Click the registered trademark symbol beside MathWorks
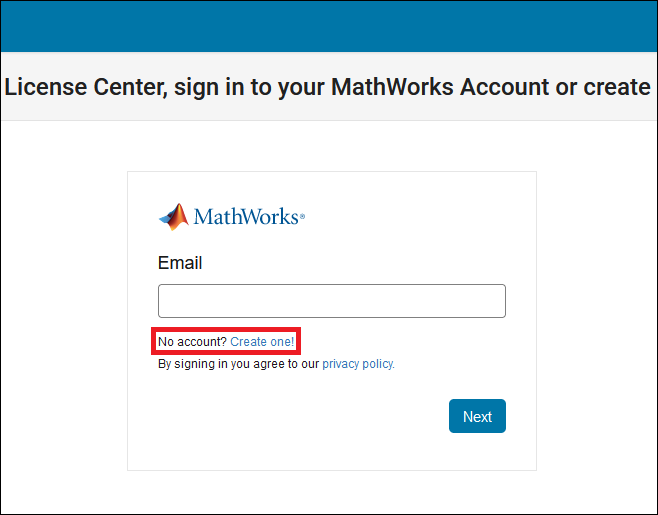658x515 pixels. click(x=302, y=215)
